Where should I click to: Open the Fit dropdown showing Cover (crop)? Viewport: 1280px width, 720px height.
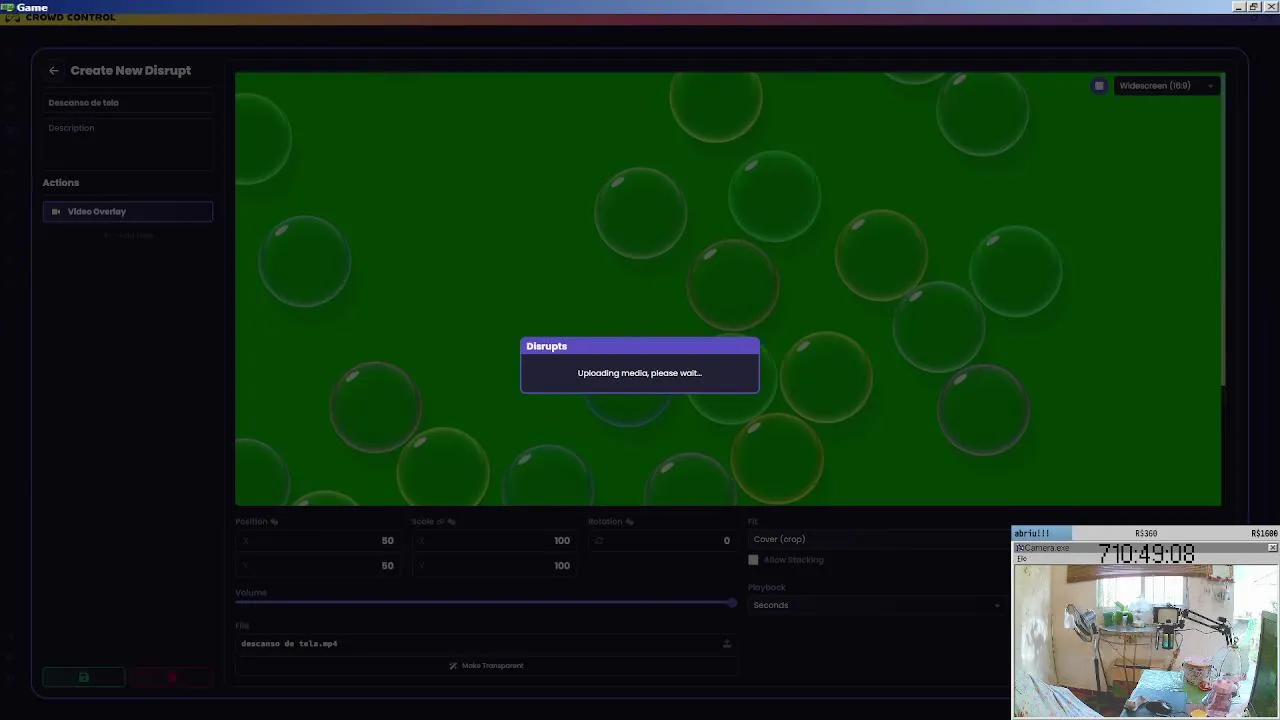point(878,540)
